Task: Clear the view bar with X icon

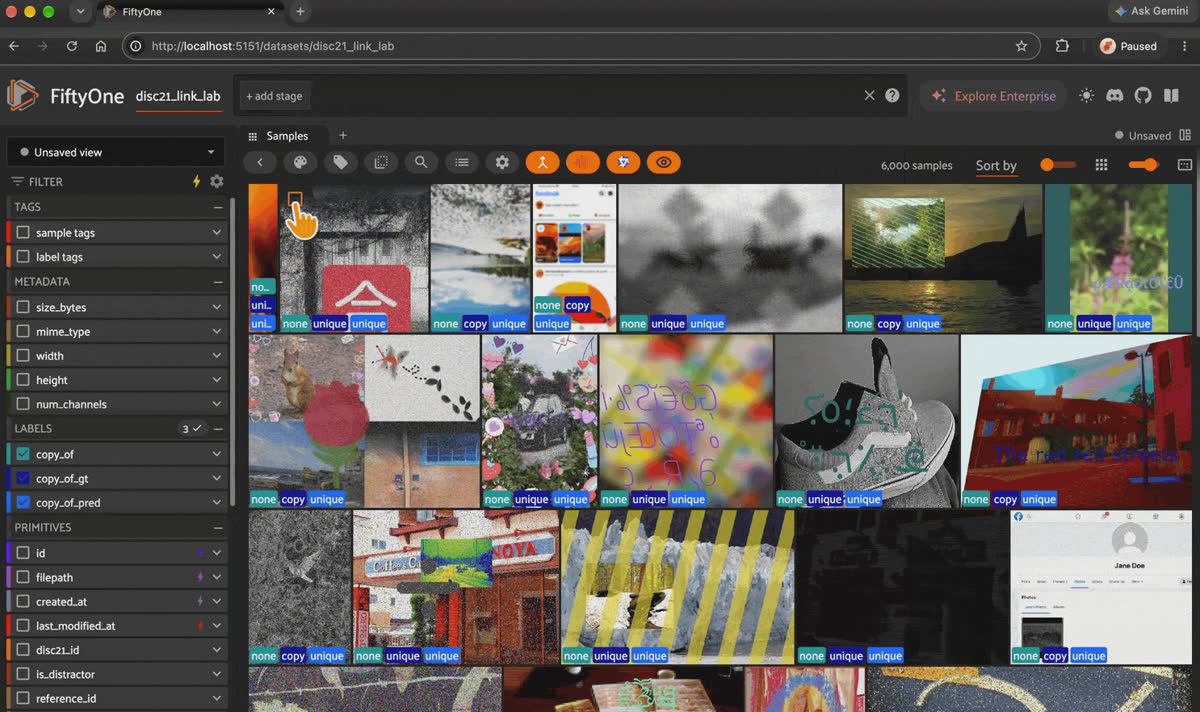Action: [869, 96]
